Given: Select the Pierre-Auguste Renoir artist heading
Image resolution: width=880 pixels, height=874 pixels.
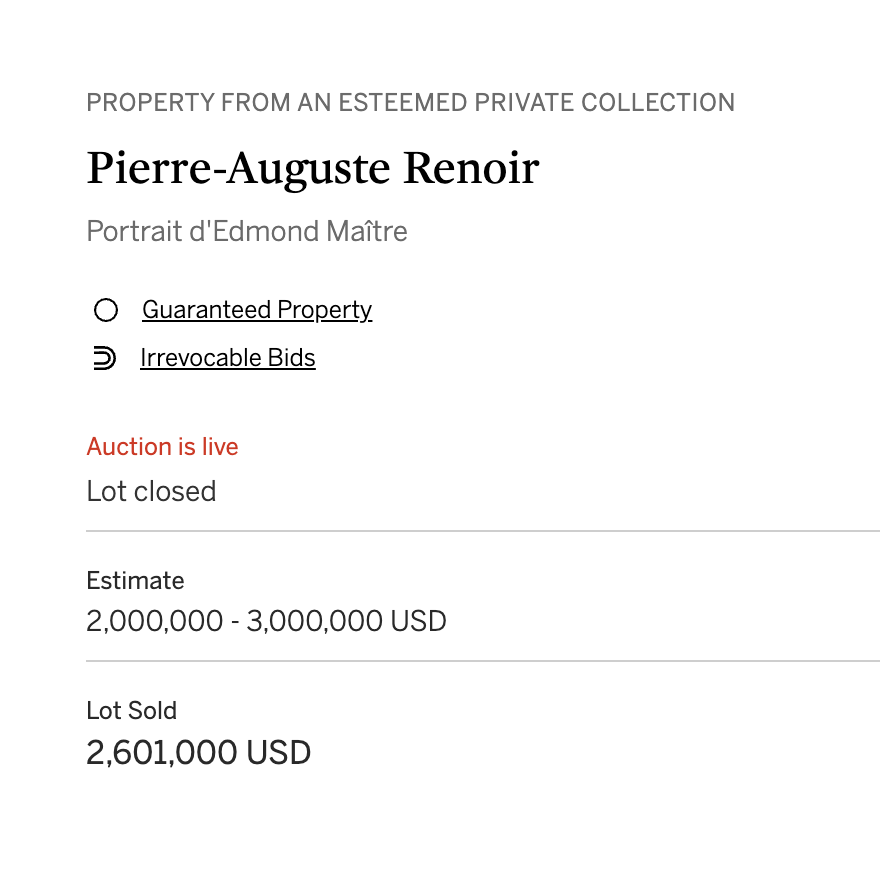Looking at the screenshot, I should pyautogui.click(x=313, y=168).
